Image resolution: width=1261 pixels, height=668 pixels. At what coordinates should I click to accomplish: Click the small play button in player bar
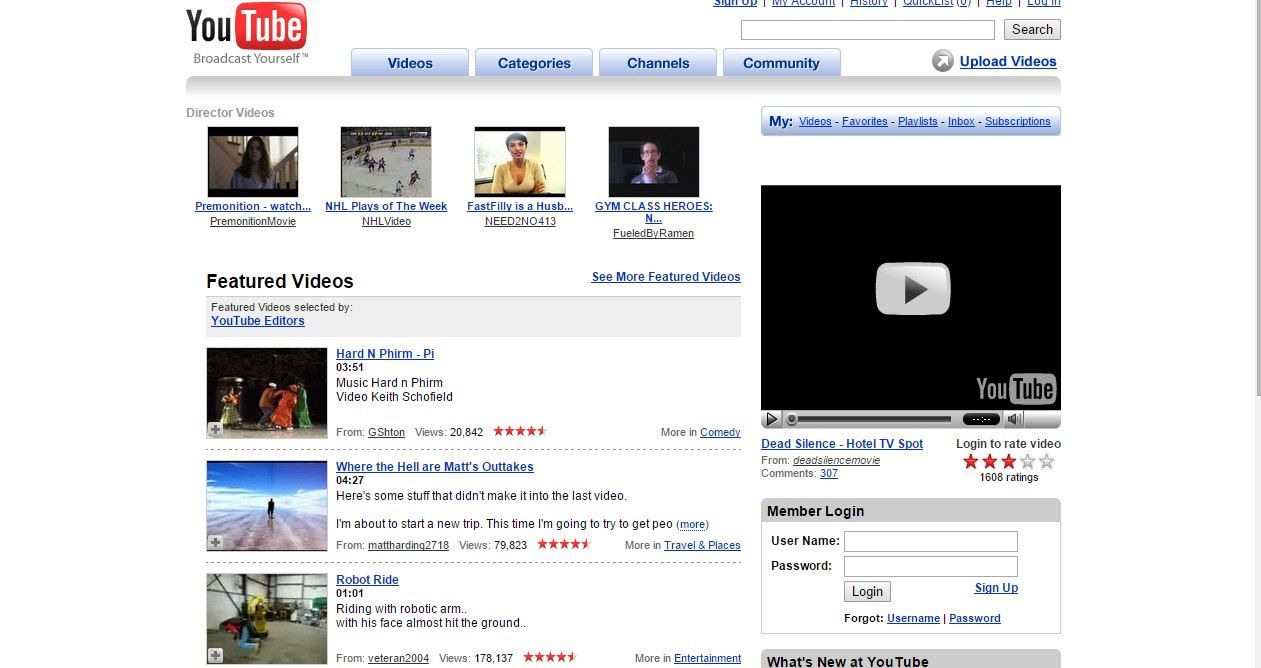pyautogui.click(x=771, y=419)
